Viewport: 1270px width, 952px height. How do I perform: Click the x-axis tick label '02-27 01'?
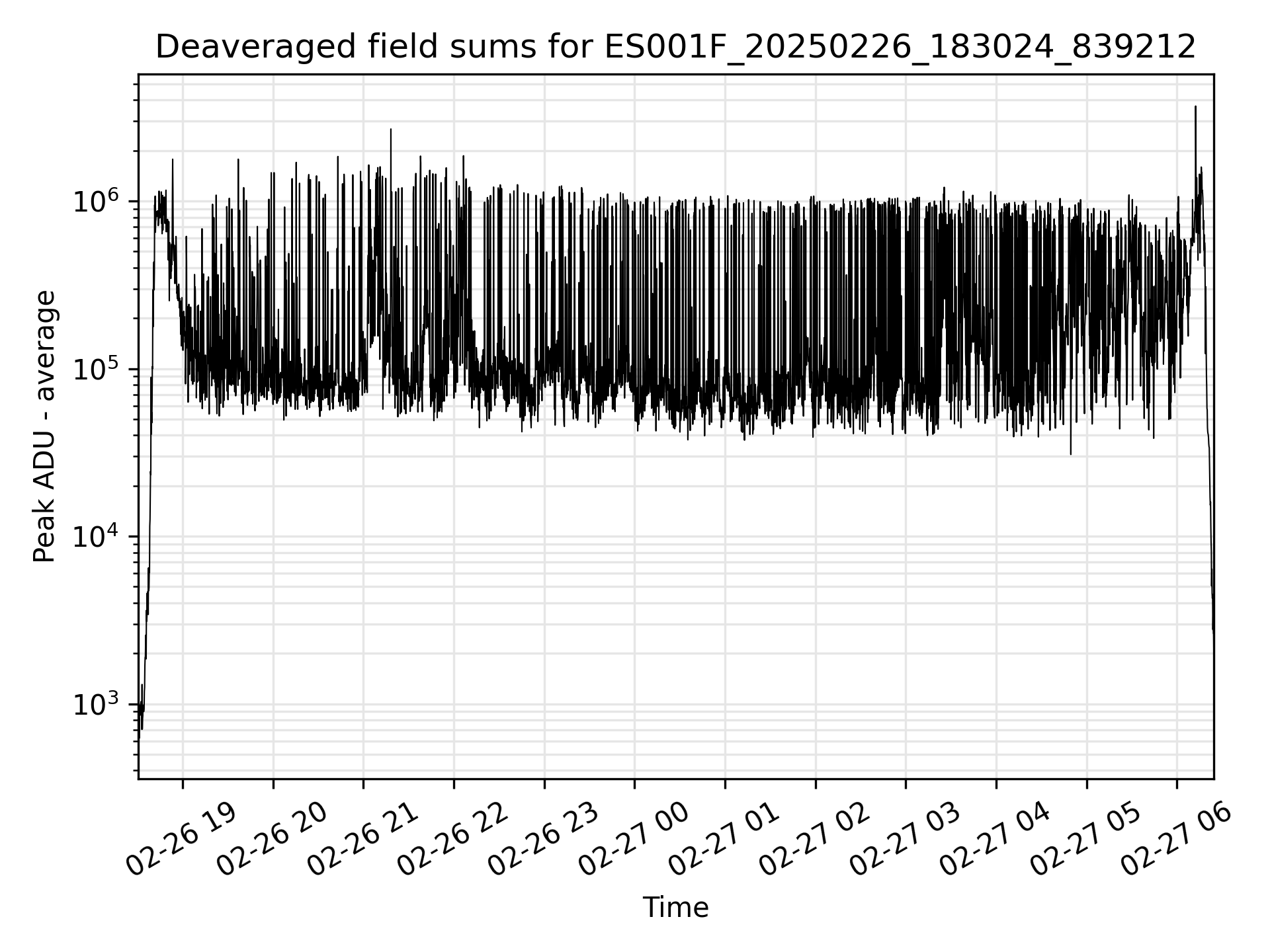(724, 838)
